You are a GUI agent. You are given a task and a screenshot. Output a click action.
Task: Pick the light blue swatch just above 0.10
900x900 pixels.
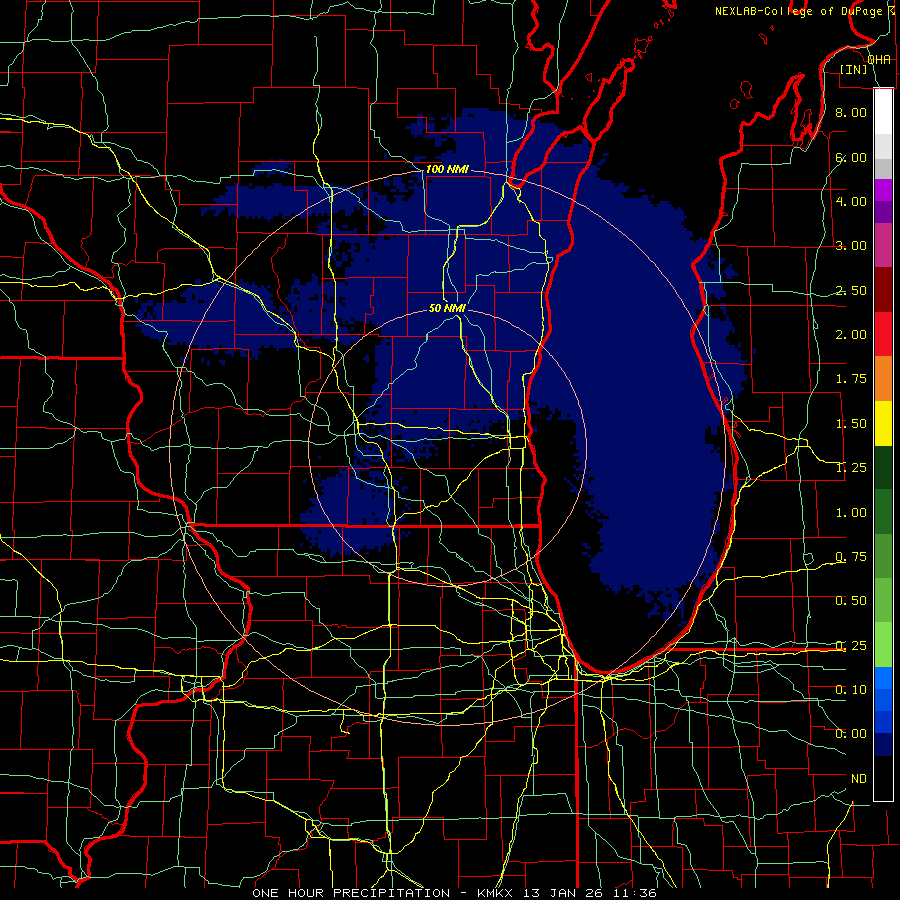(x=883, y=678)
